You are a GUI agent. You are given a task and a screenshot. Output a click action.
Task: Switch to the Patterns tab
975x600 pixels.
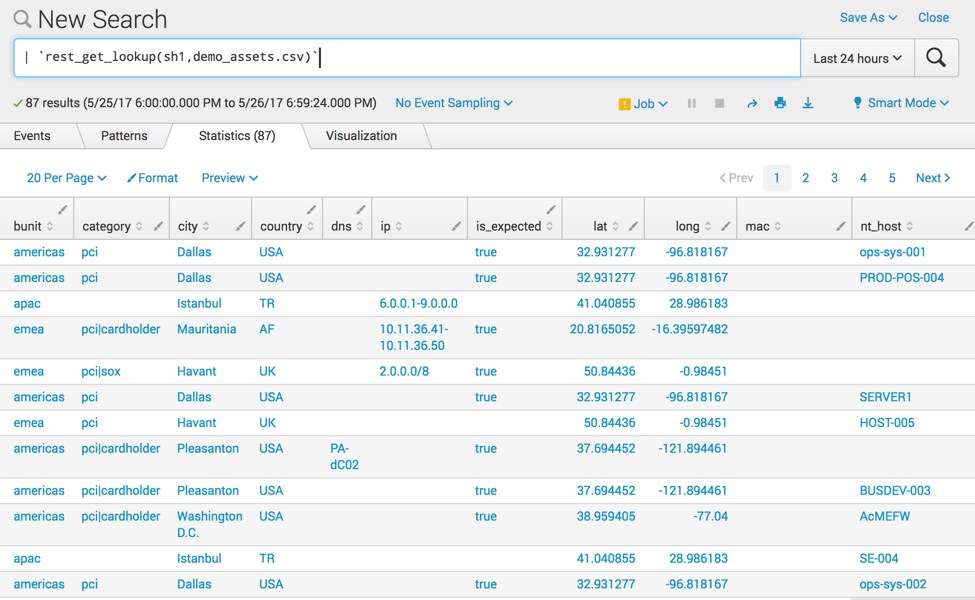click(x=124, y=136)
